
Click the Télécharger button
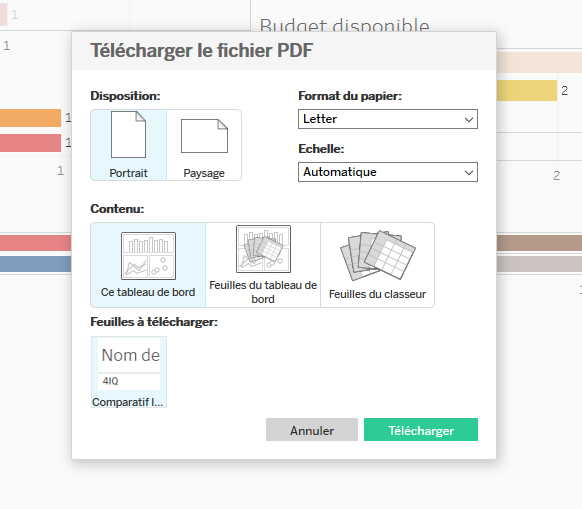[x=421, y=430]
